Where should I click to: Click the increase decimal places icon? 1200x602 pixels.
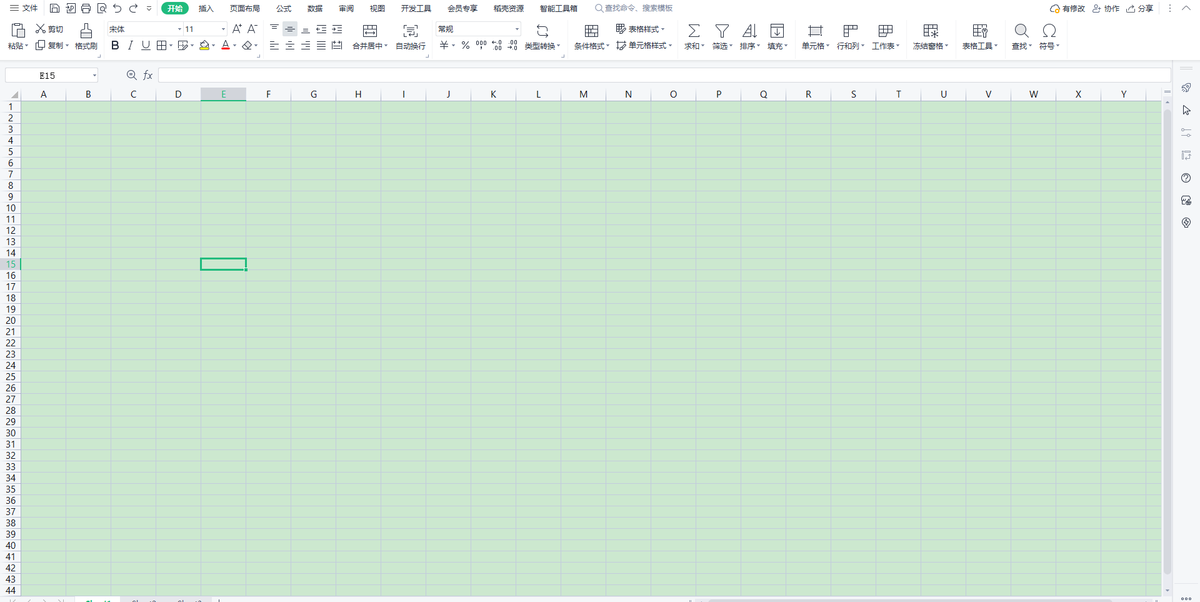[x=497, y=46]
